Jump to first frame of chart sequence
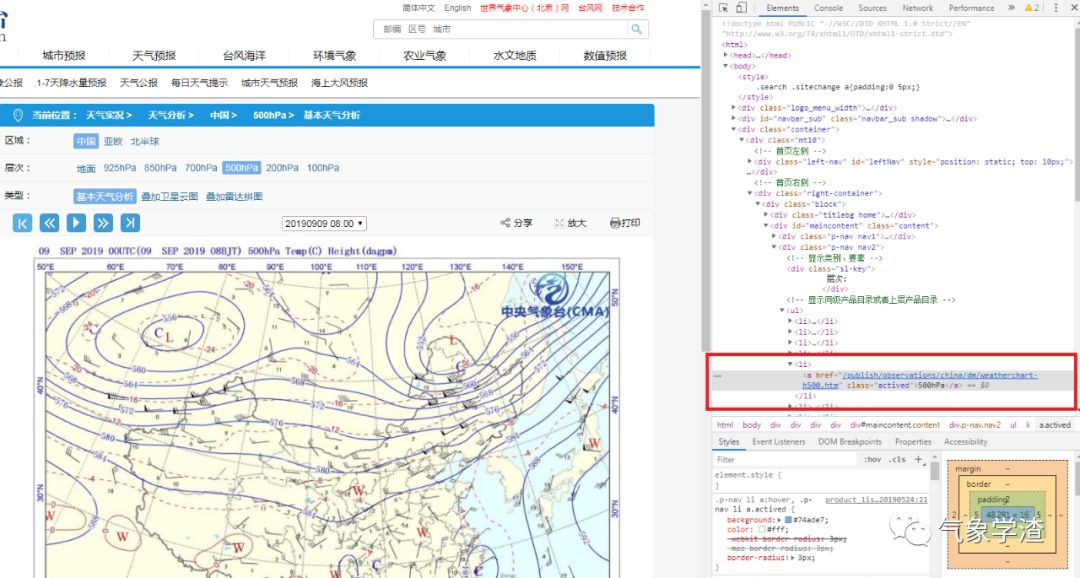 pyautogui.click(x=22, y=223)
